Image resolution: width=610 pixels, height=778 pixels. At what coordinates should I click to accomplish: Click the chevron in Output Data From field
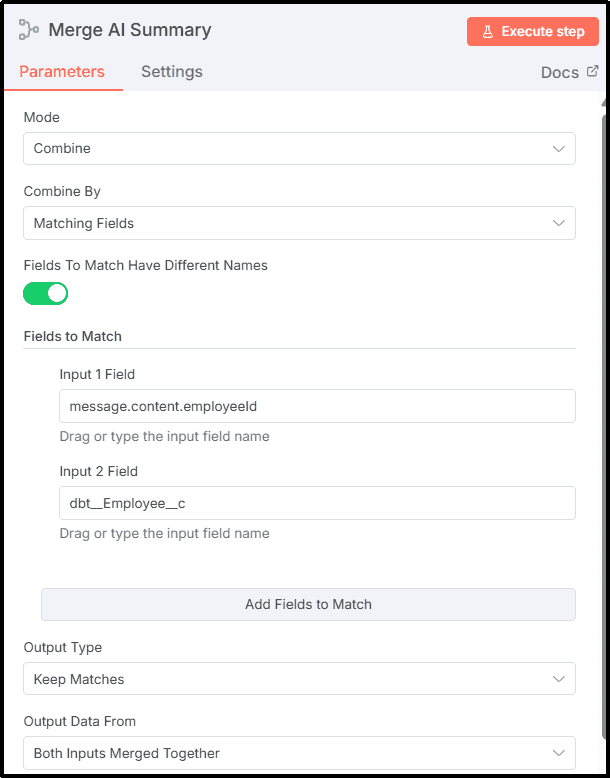(559, 753)
